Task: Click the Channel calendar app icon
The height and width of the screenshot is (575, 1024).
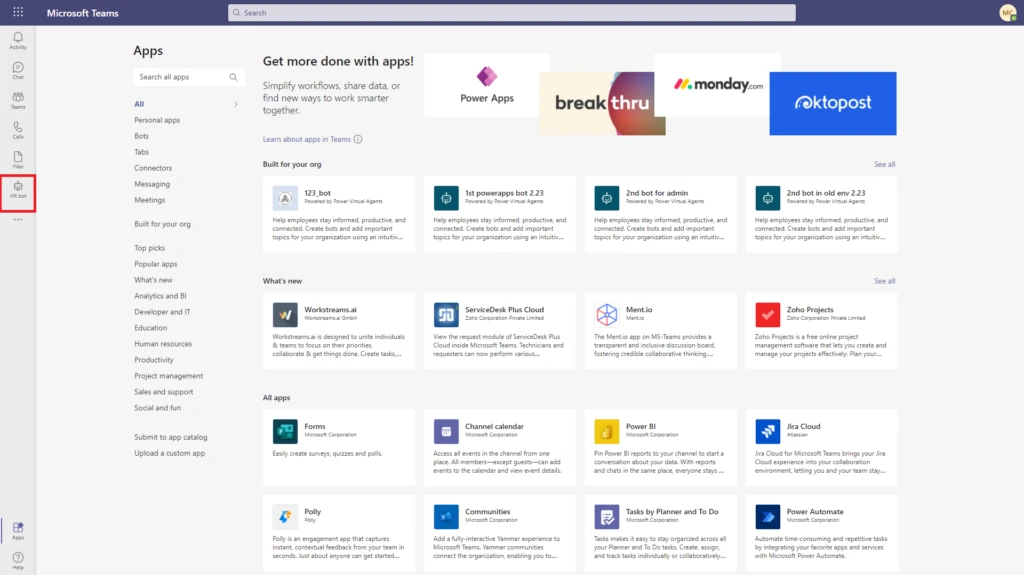Action: 446,431
